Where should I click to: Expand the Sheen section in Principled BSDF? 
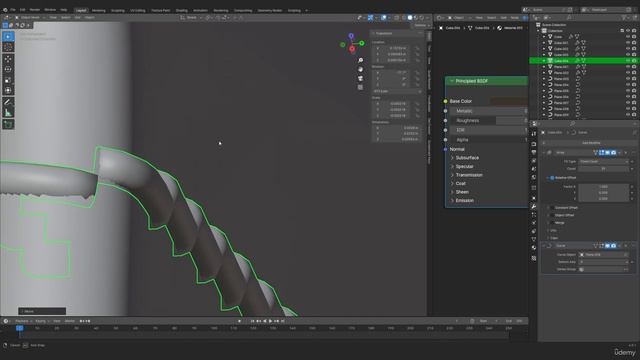pyautogui.click(x=460, y=192)
